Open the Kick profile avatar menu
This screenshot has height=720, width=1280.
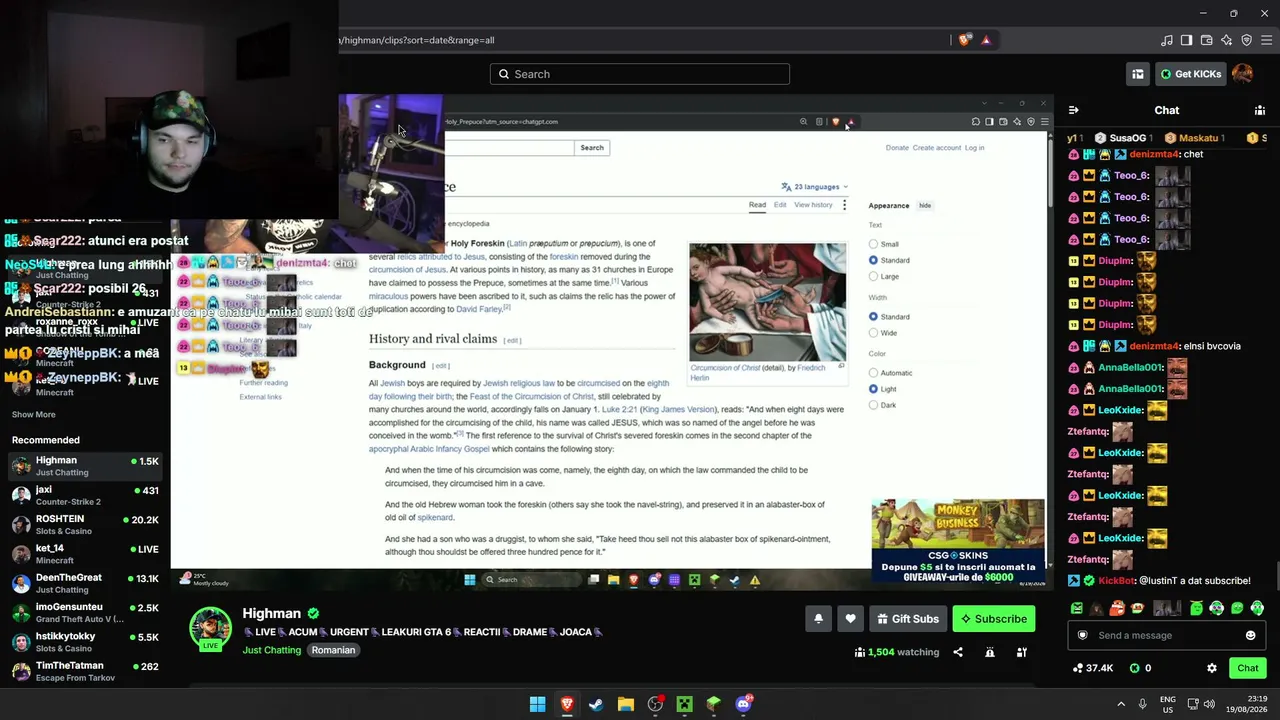pos(1243,74)
